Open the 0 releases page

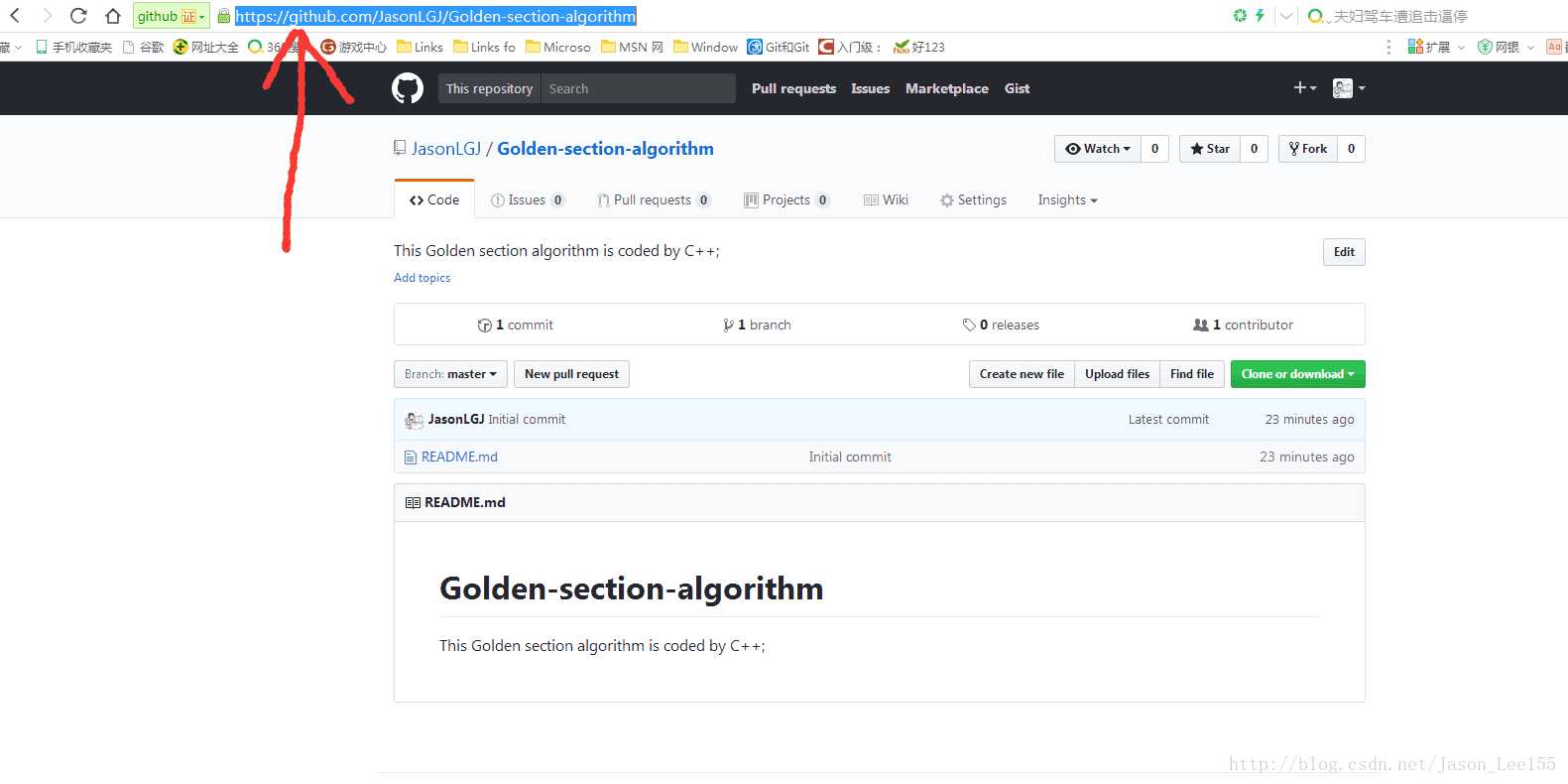pyautogui.click(x=1001, y=325)
